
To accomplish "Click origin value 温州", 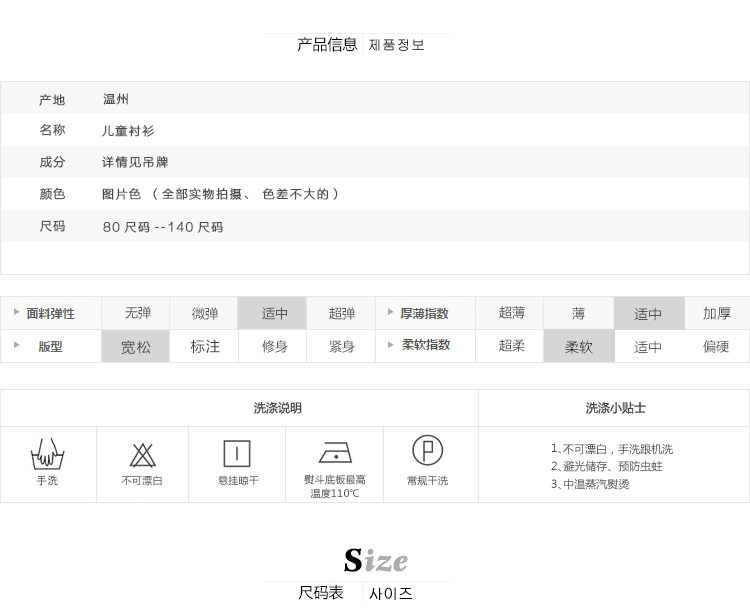I will [x=116, y=99].
